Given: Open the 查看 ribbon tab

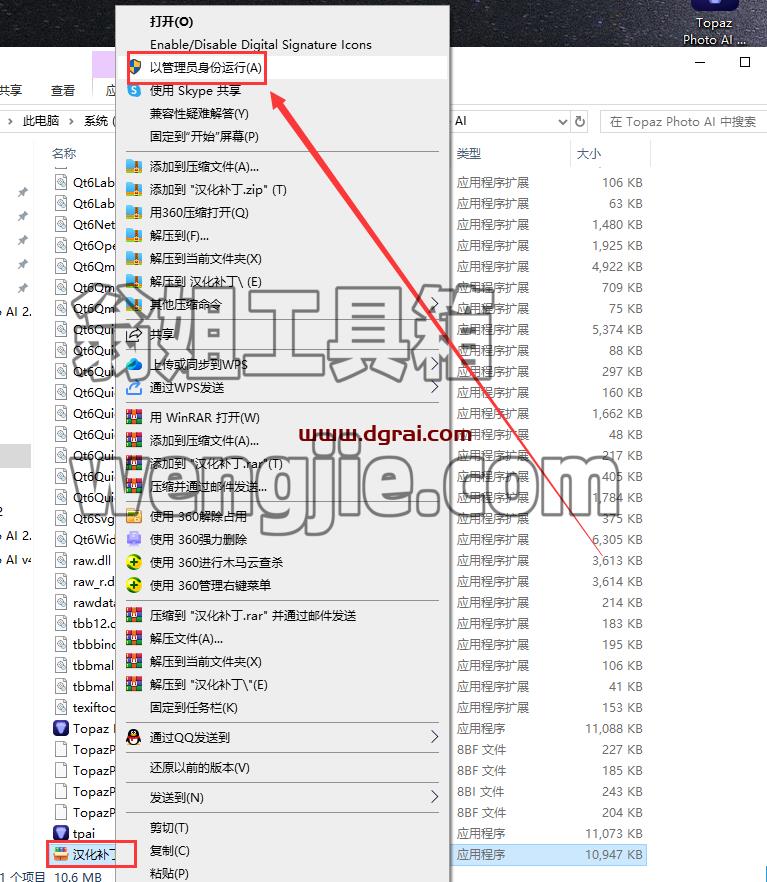Looking at the screenshot, I should 62,90.
